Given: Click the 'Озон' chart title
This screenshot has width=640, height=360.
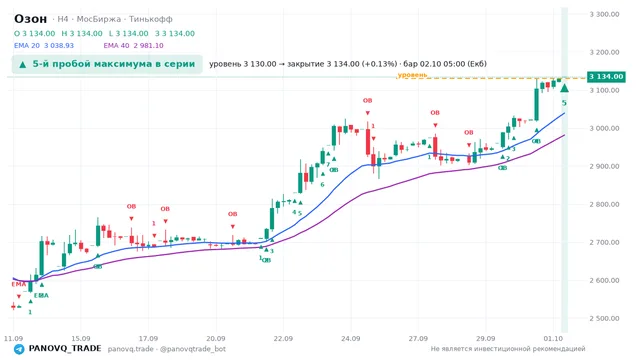Looking at the screenshot, I should [x=31, y=19].
